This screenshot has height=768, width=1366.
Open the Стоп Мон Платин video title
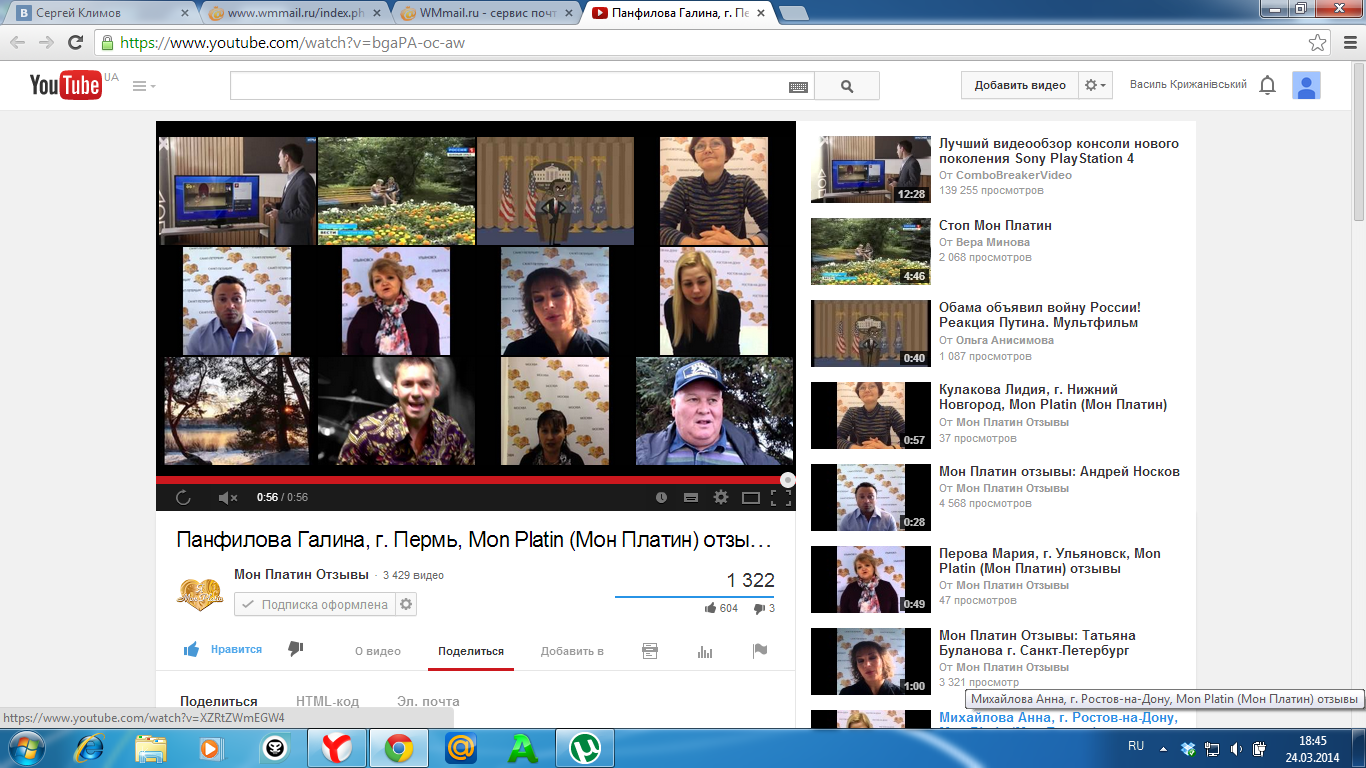995,225
